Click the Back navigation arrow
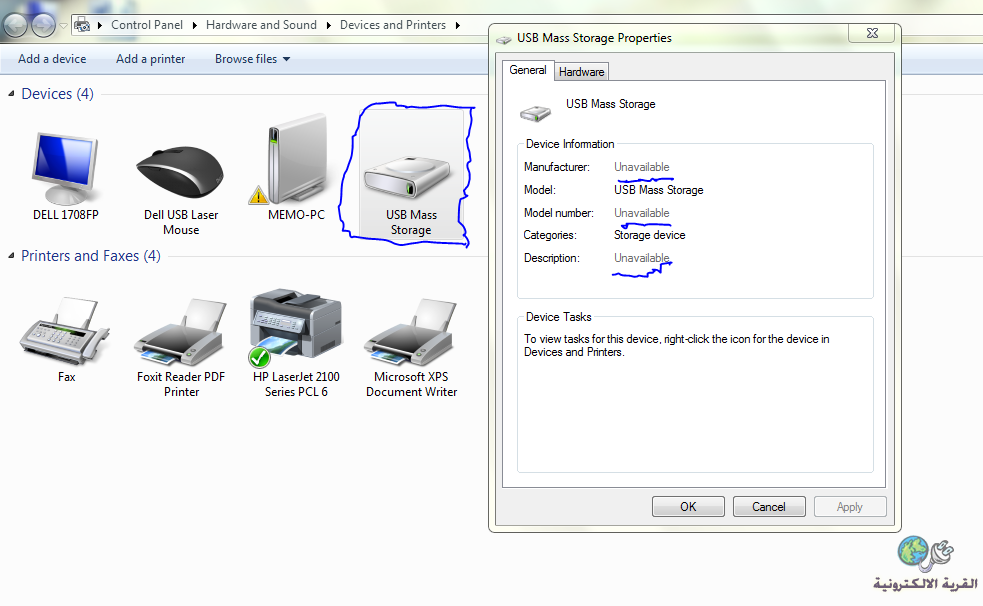Viewport: 983px width, 606px height. 16,26
